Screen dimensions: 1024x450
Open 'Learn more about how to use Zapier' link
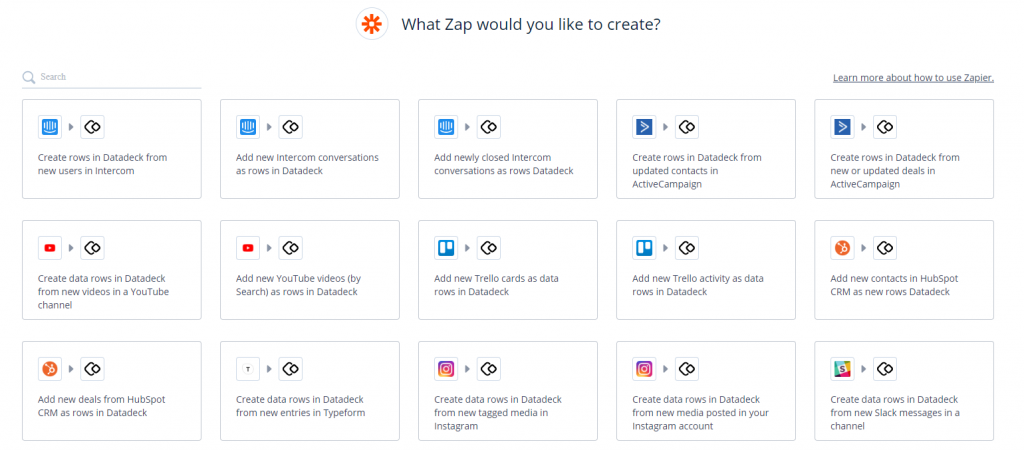[913, 78]
